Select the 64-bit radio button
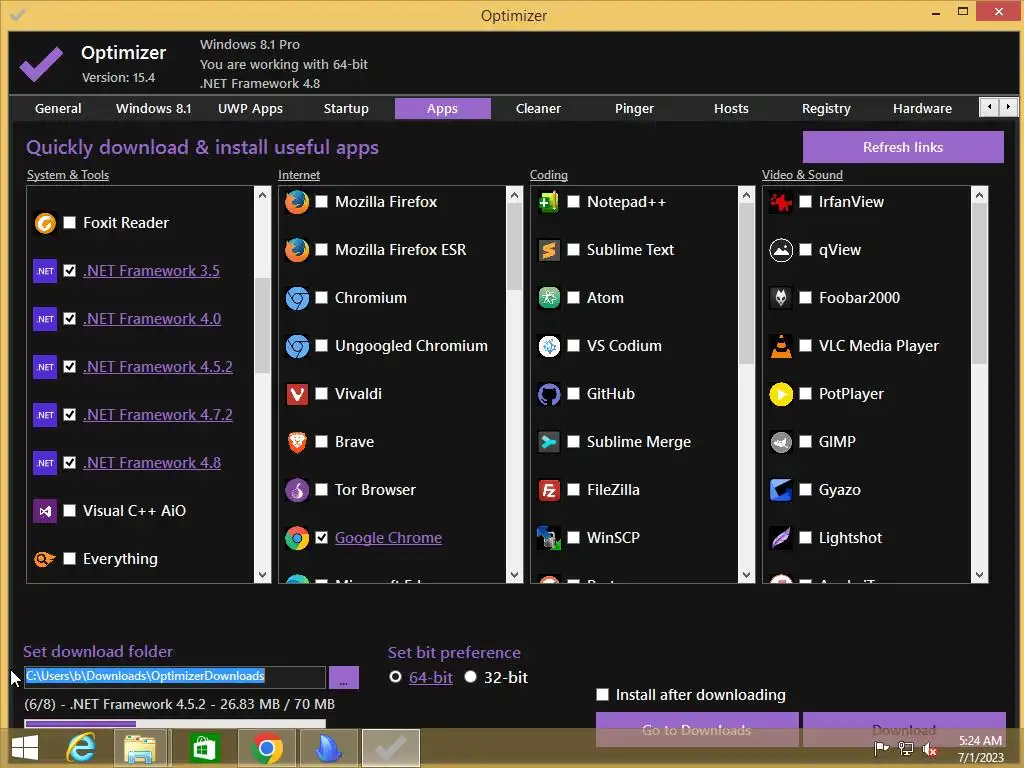Screen dimensions: 1024x768 [x=395, y=677]
